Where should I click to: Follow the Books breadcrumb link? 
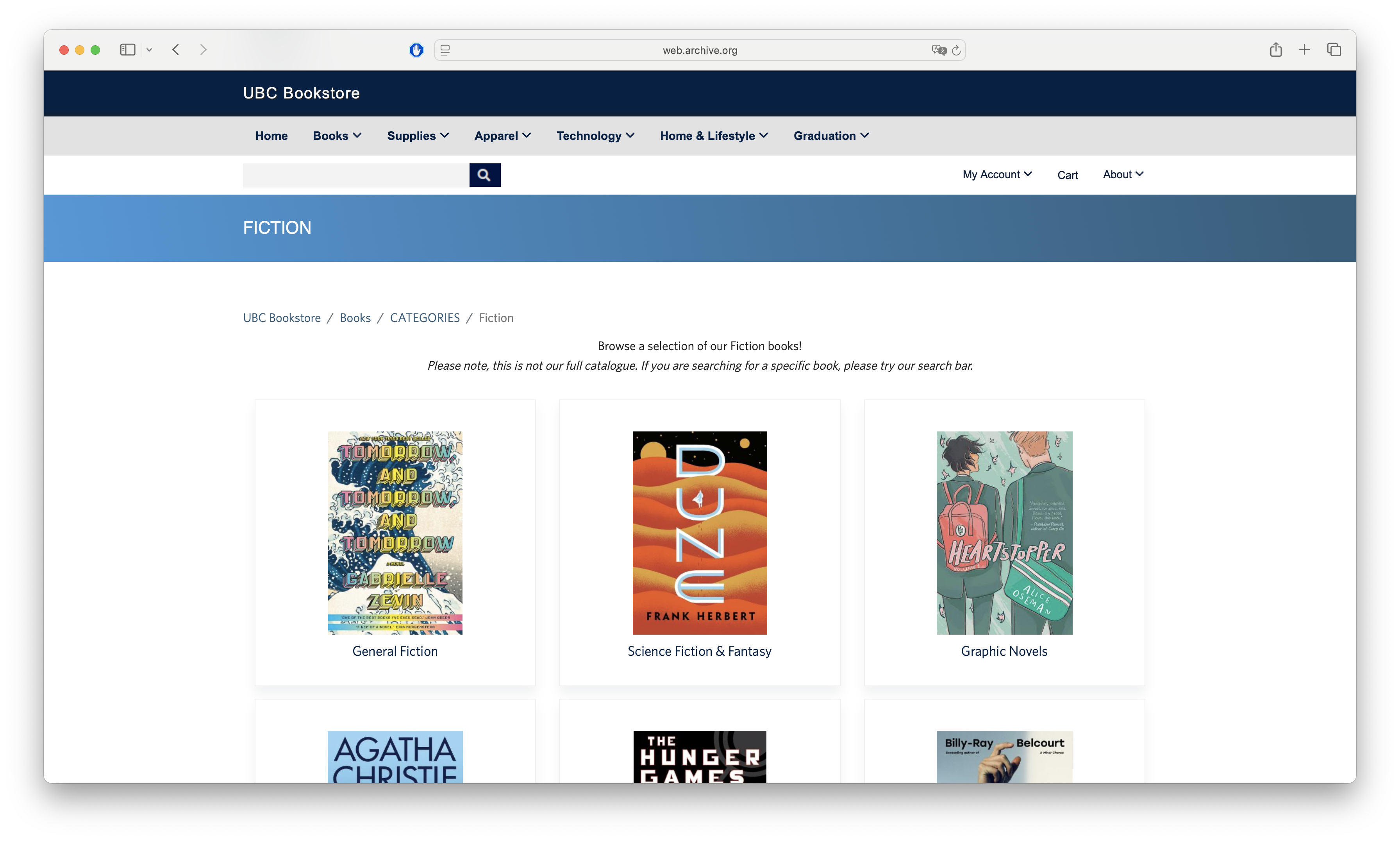pyautogui.click(x=355, y=318)
